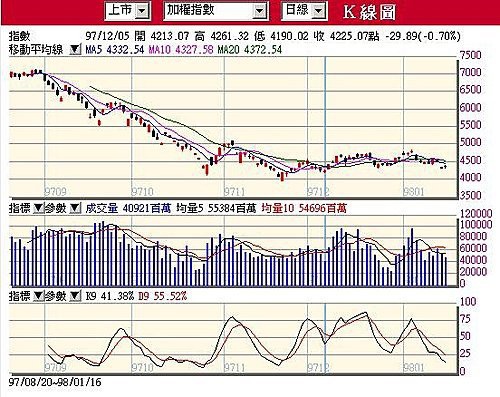This screenshot has height=397, width=500.
Task: Click the date range 97/08/20~98/01/16 text
Action: 55,382
